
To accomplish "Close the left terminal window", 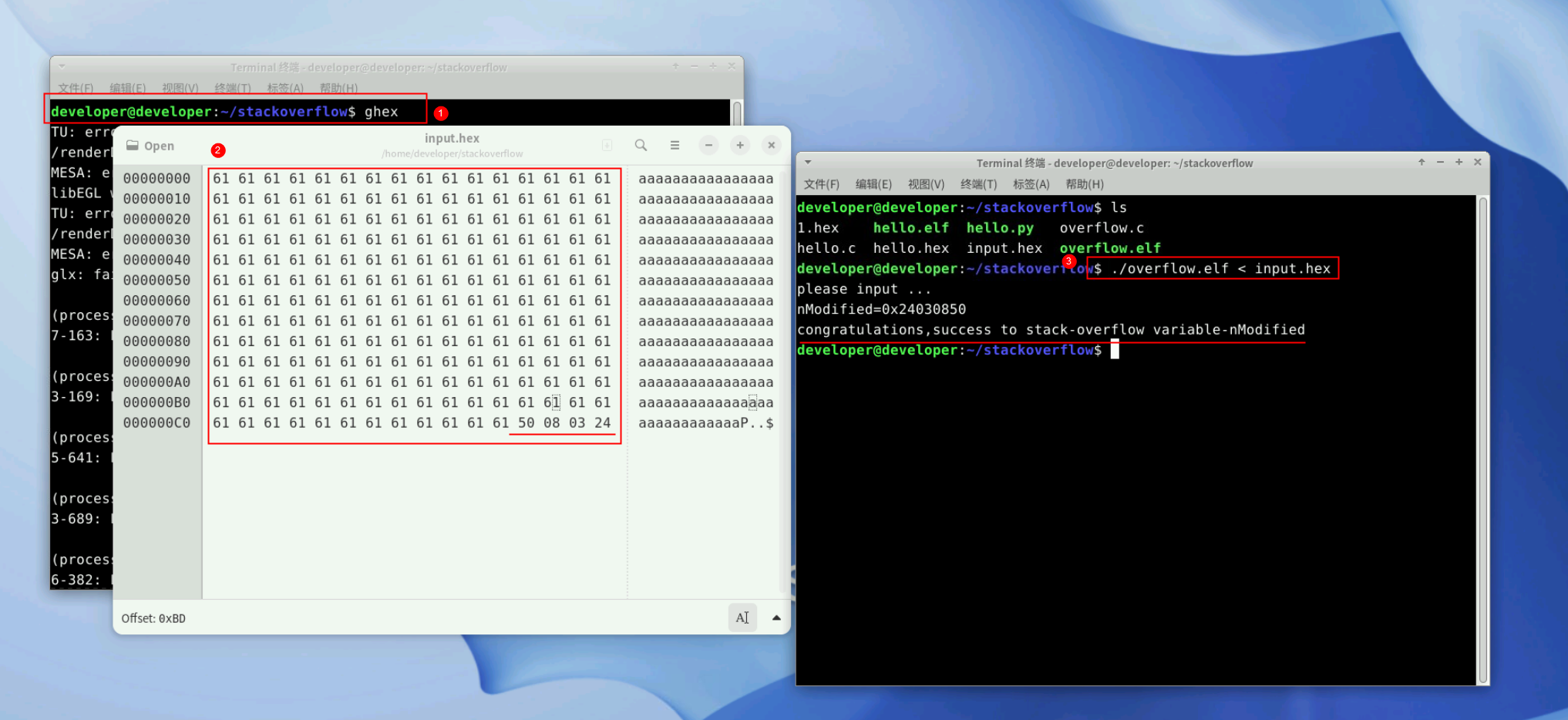I will [732, 66].
